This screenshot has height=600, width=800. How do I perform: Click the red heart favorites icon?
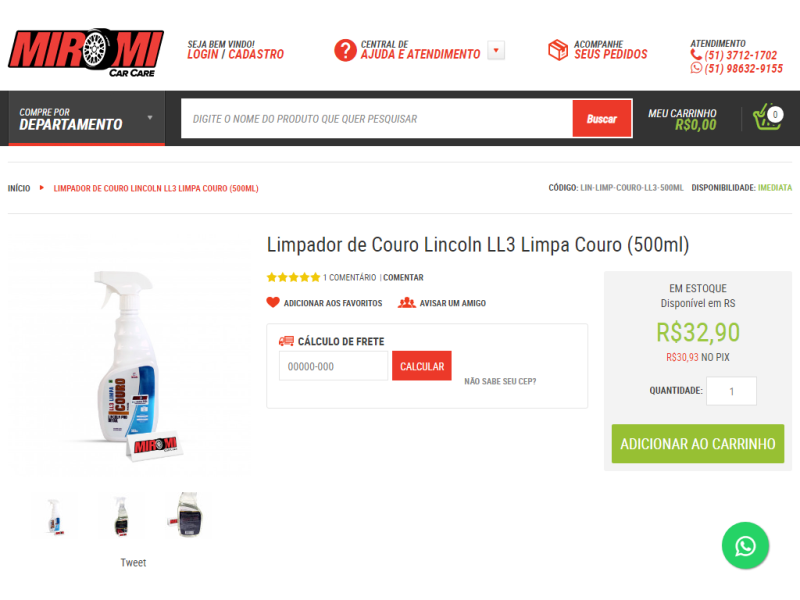[x=273, y=303]
